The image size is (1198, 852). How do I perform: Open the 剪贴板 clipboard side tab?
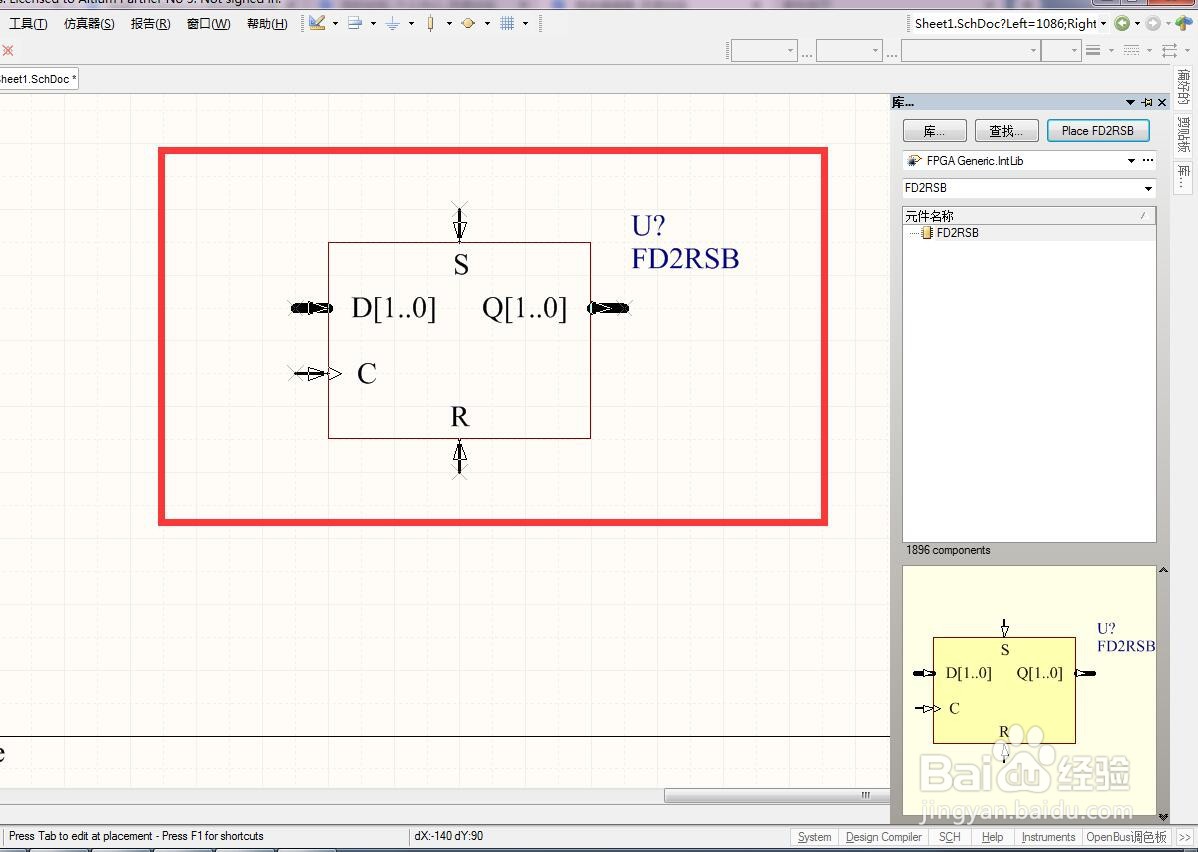pos(1183,134)
